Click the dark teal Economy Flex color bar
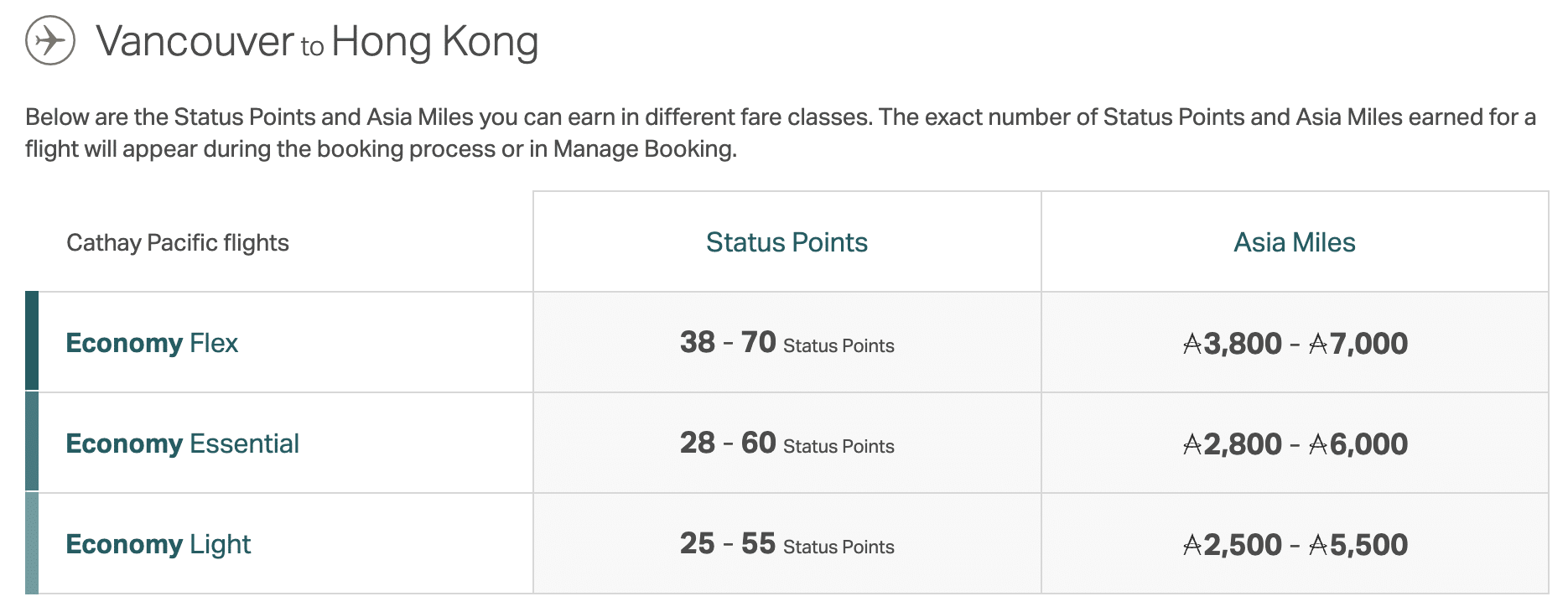The image size is (1568, 612). tap(32, 341)
